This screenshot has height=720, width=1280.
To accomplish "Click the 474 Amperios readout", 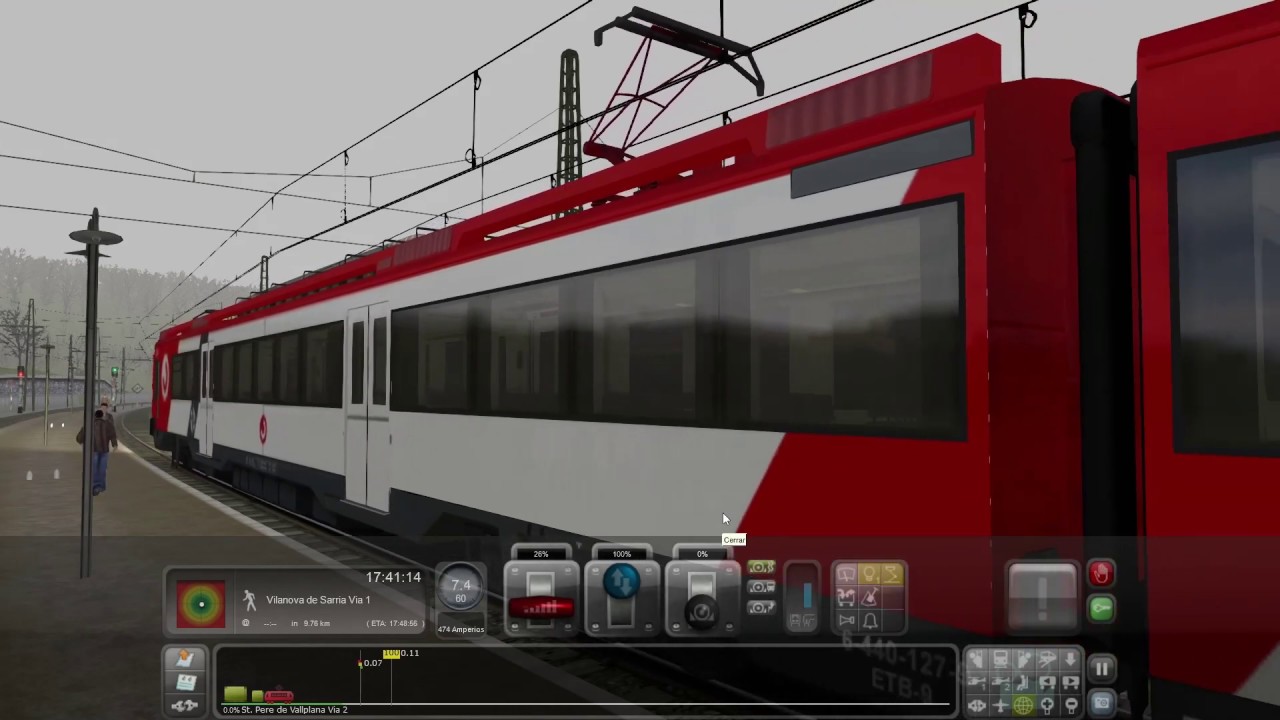I will point(461,629).
